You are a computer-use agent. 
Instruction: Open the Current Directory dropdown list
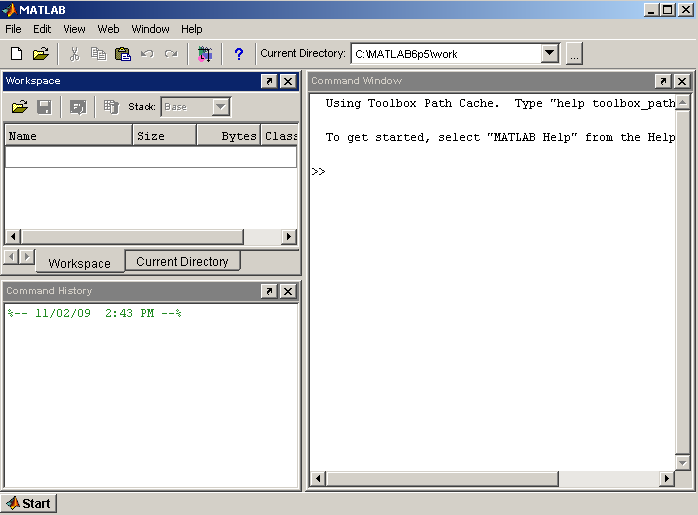point(550,53)
